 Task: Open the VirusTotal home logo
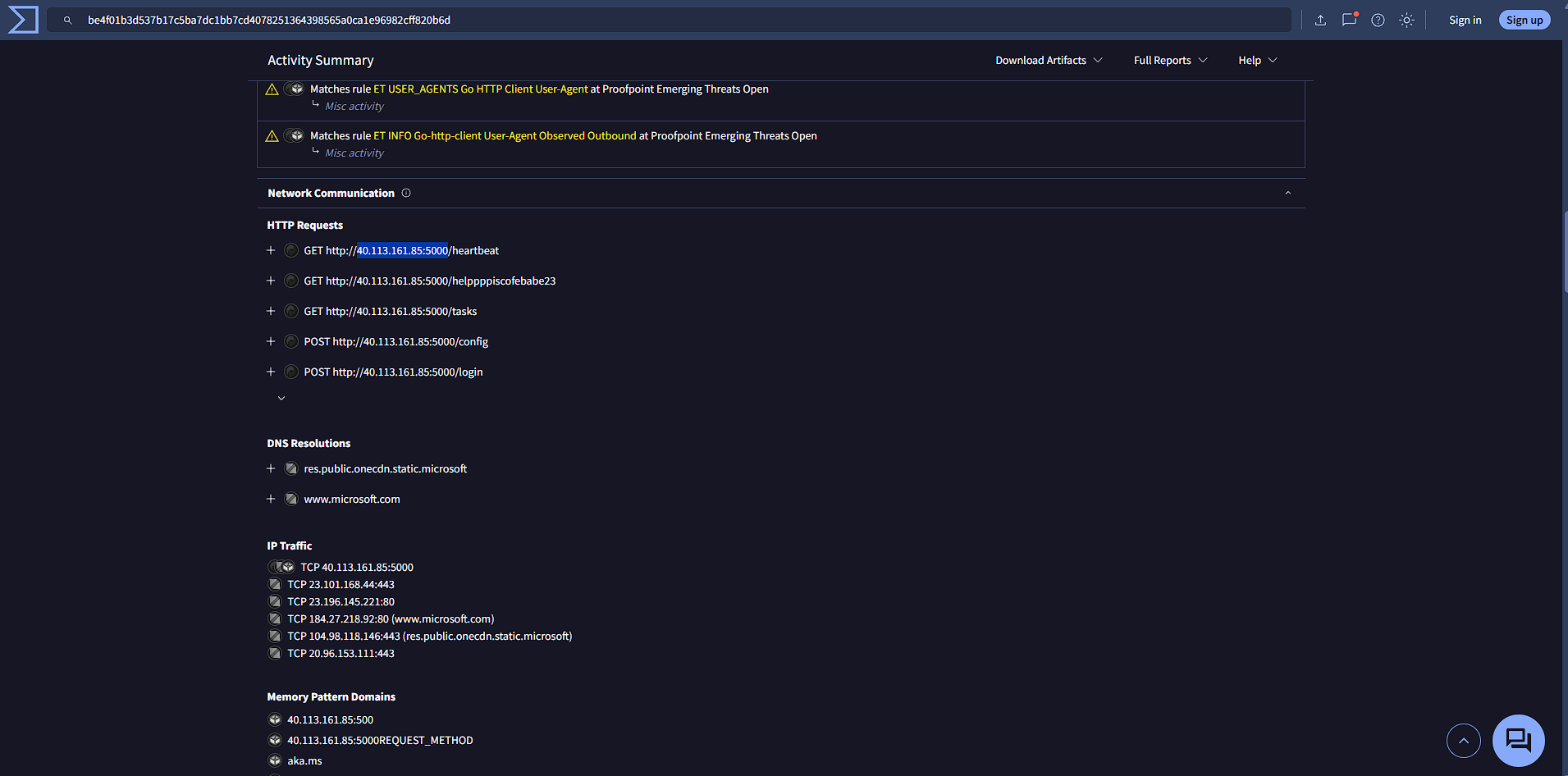pyautogui.click(x=23, y=20)
